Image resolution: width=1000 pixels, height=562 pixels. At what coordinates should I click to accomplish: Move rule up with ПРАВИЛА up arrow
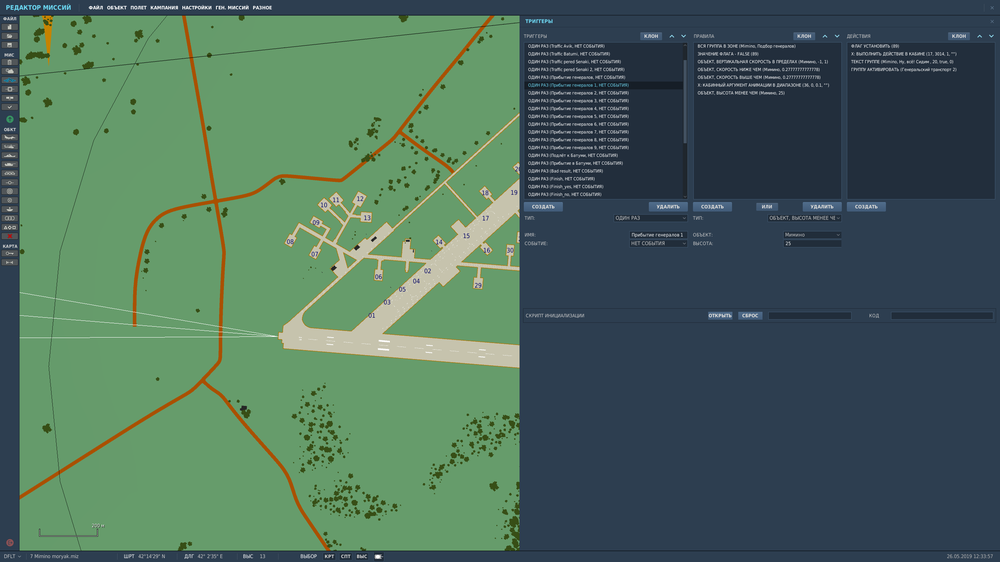coord(825,36)
